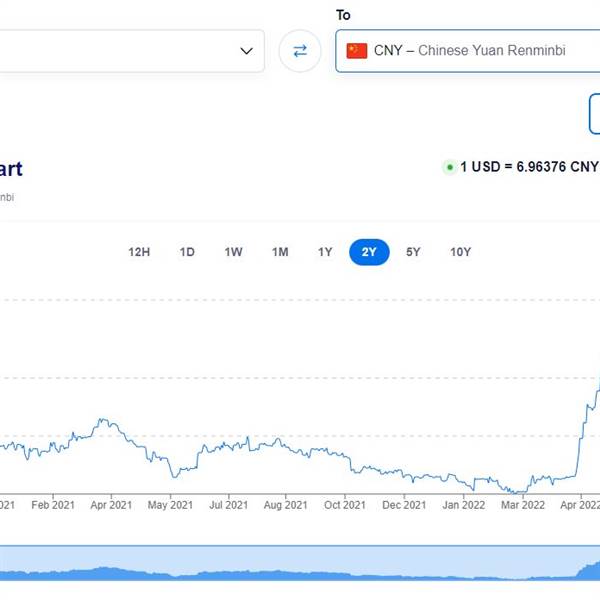Click the chart line near Apr 2021 peak
Viewport: 600px width, 600px height.
tap(102, 420)
